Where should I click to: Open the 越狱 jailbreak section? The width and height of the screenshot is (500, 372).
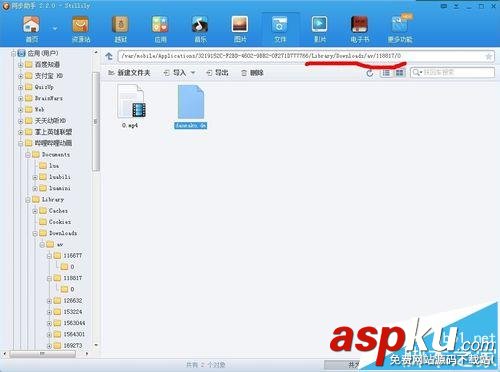[121, 30]
